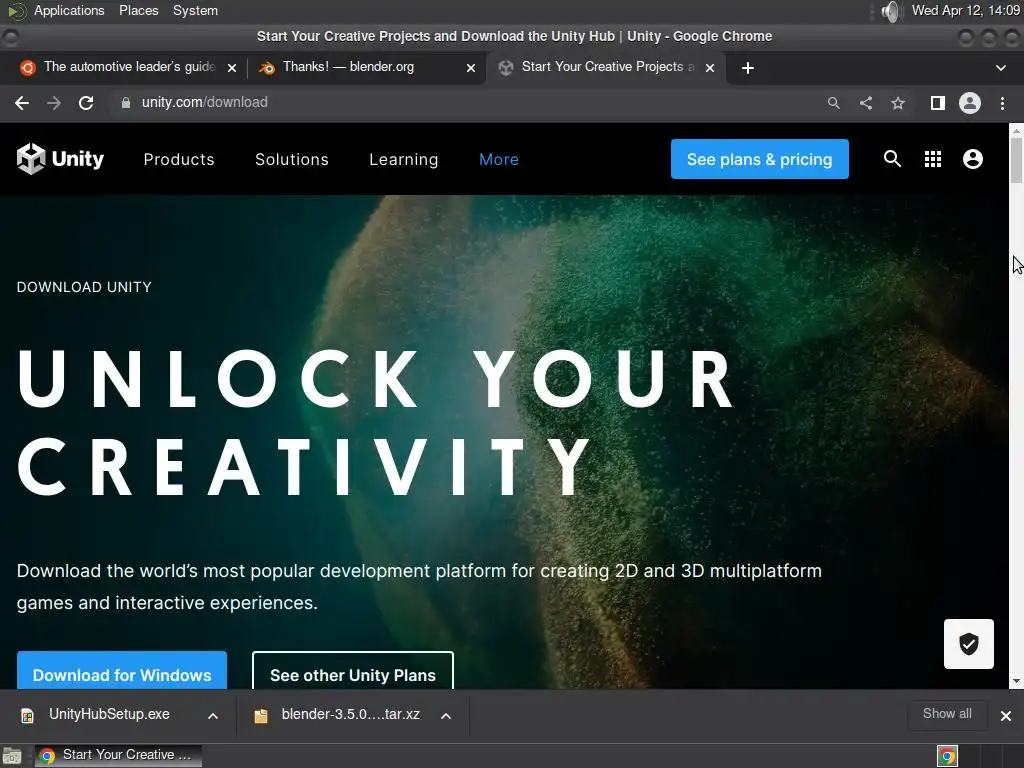Expand options for blender tar.xz download
Viewport: 1024px width, 768px height.
(446, 716)
